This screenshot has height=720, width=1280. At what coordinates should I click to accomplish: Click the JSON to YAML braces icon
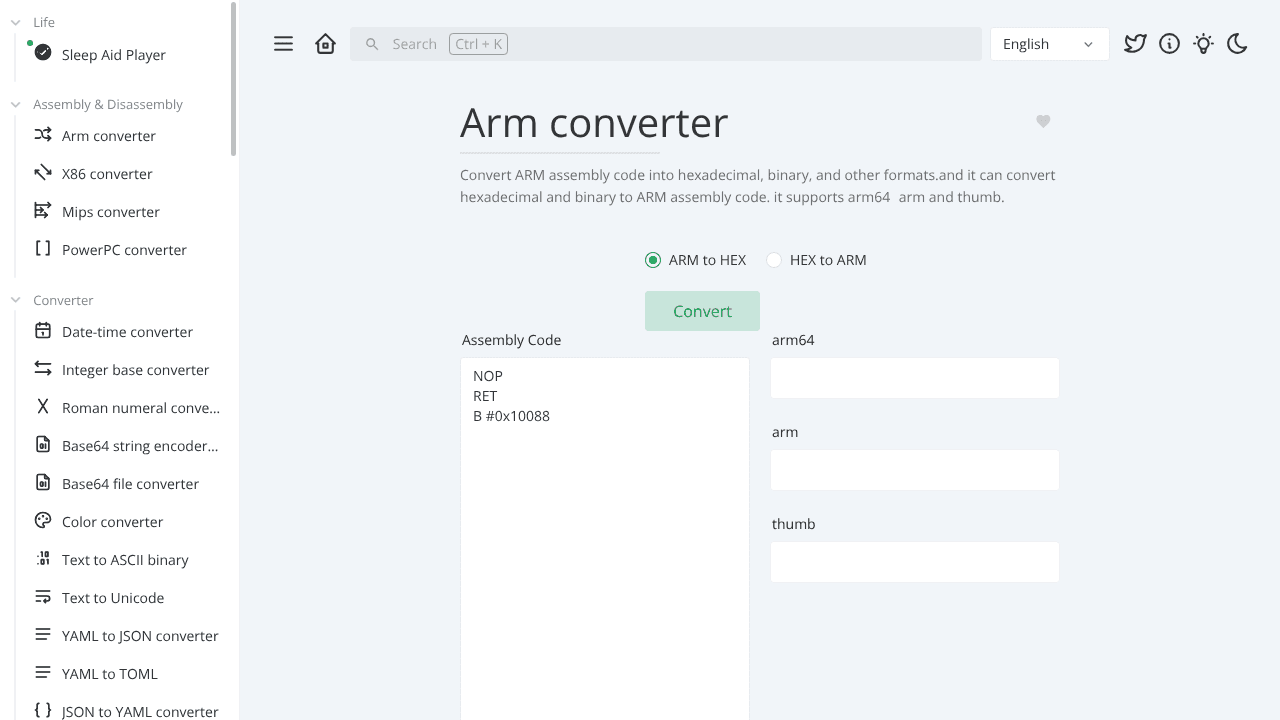tap(43, 710)
